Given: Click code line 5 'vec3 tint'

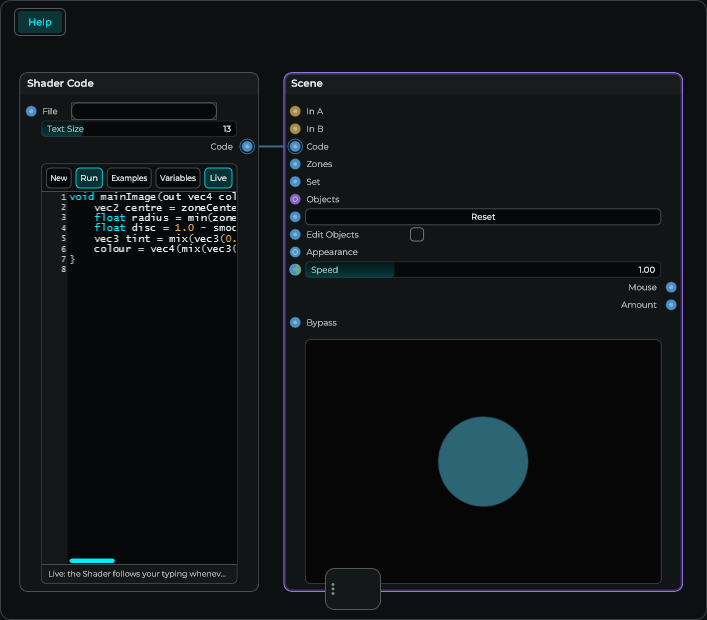Looking at the screenshot, I should (165, 239).
